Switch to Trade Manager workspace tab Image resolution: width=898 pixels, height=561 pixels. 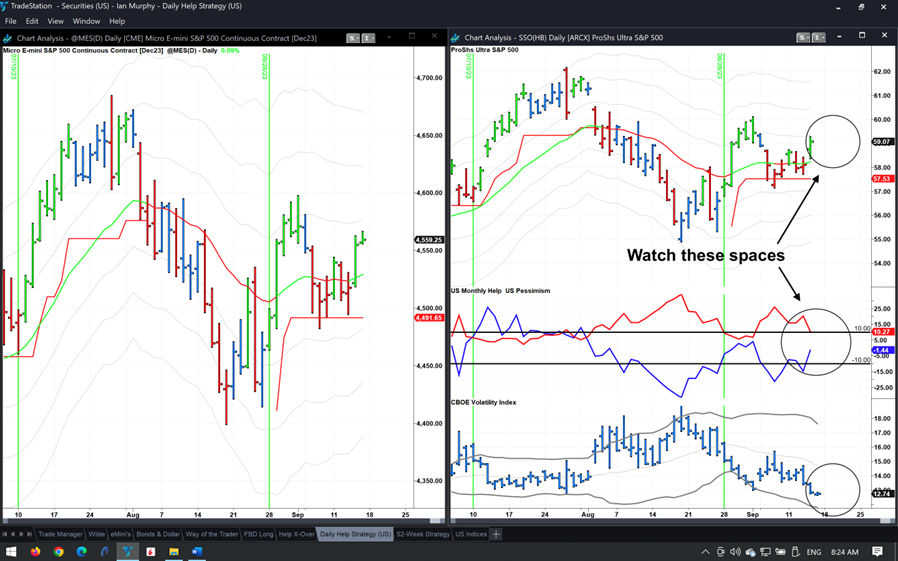click(x=60, y=534)
